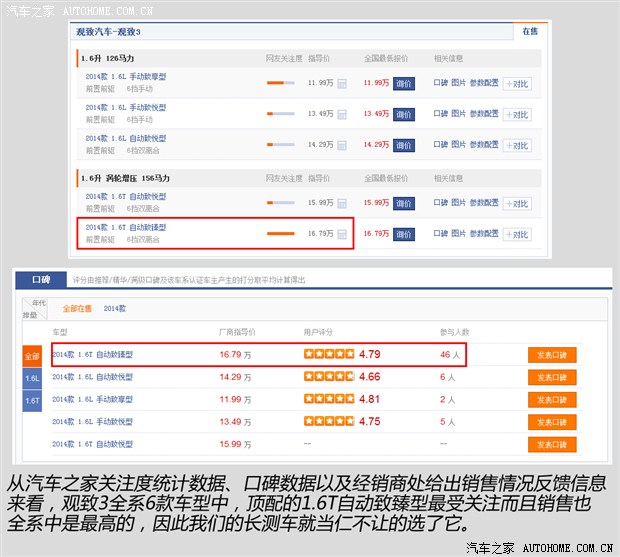Image resolution: width=620 pixels, height=557 pixels.
Task: Click star rating icons for the 4.66 score
Action: (x=329, y=377)
